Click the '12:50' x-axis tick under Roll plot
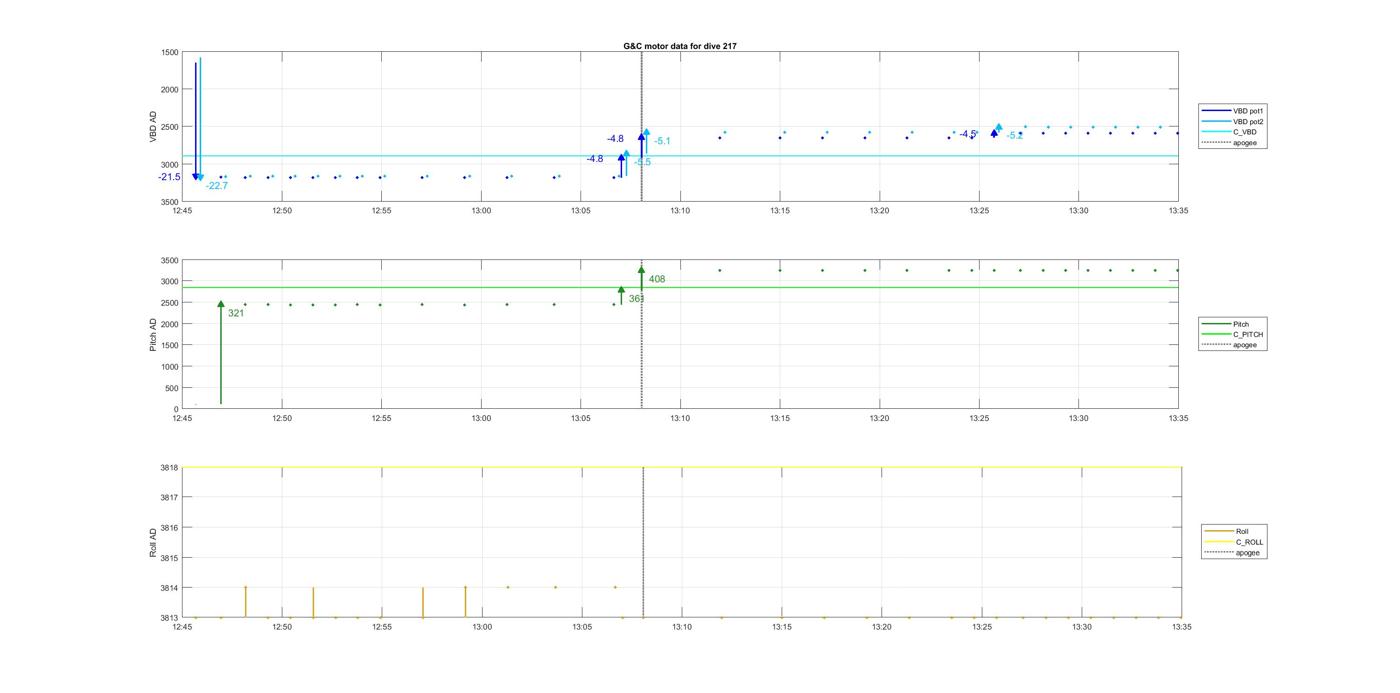 point(282,627)
